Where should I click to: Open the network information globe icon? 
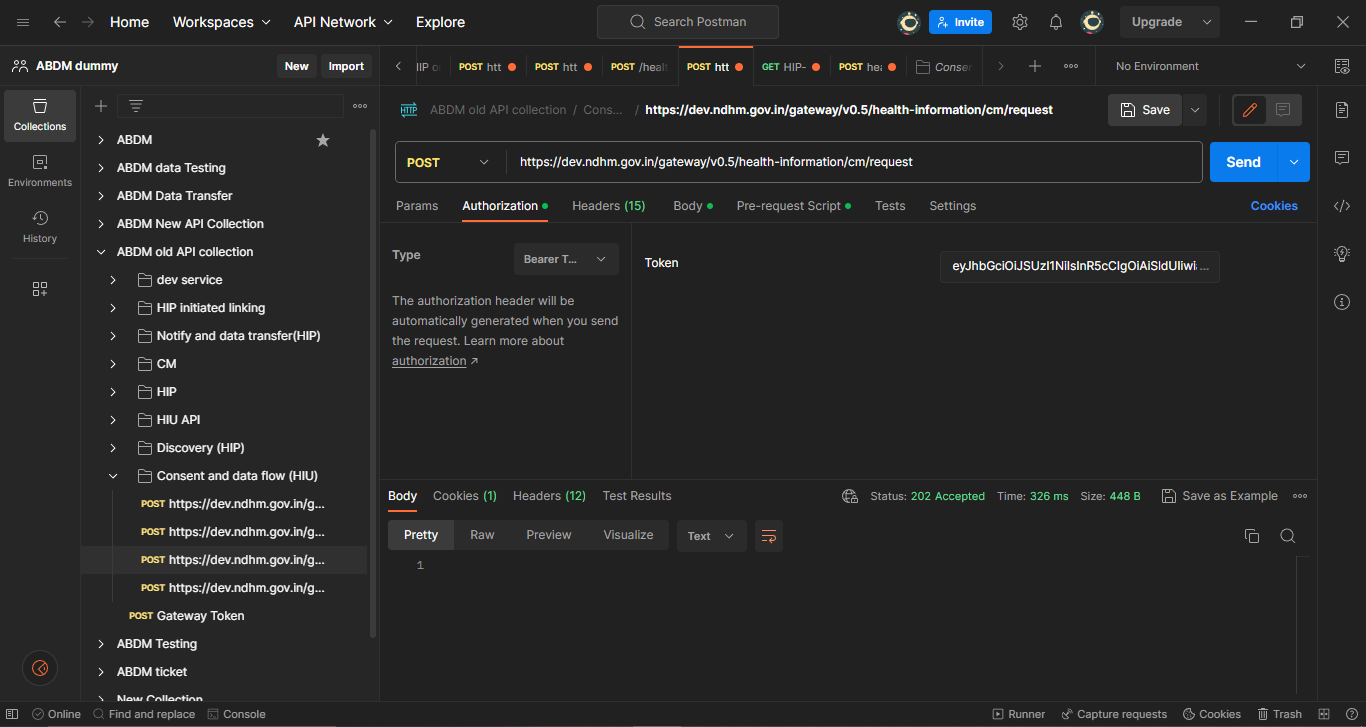pyautogui.click(x=850, y=496)
